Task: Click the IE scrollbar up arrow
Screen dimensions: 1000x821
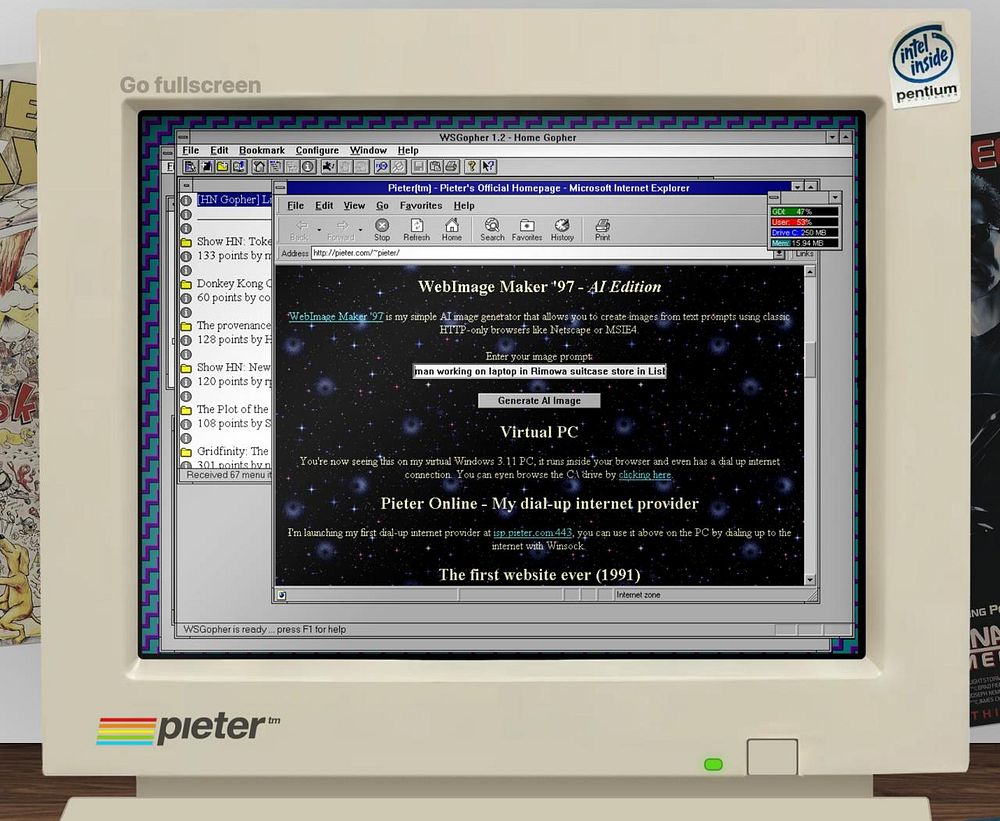Action: point(810,272)
